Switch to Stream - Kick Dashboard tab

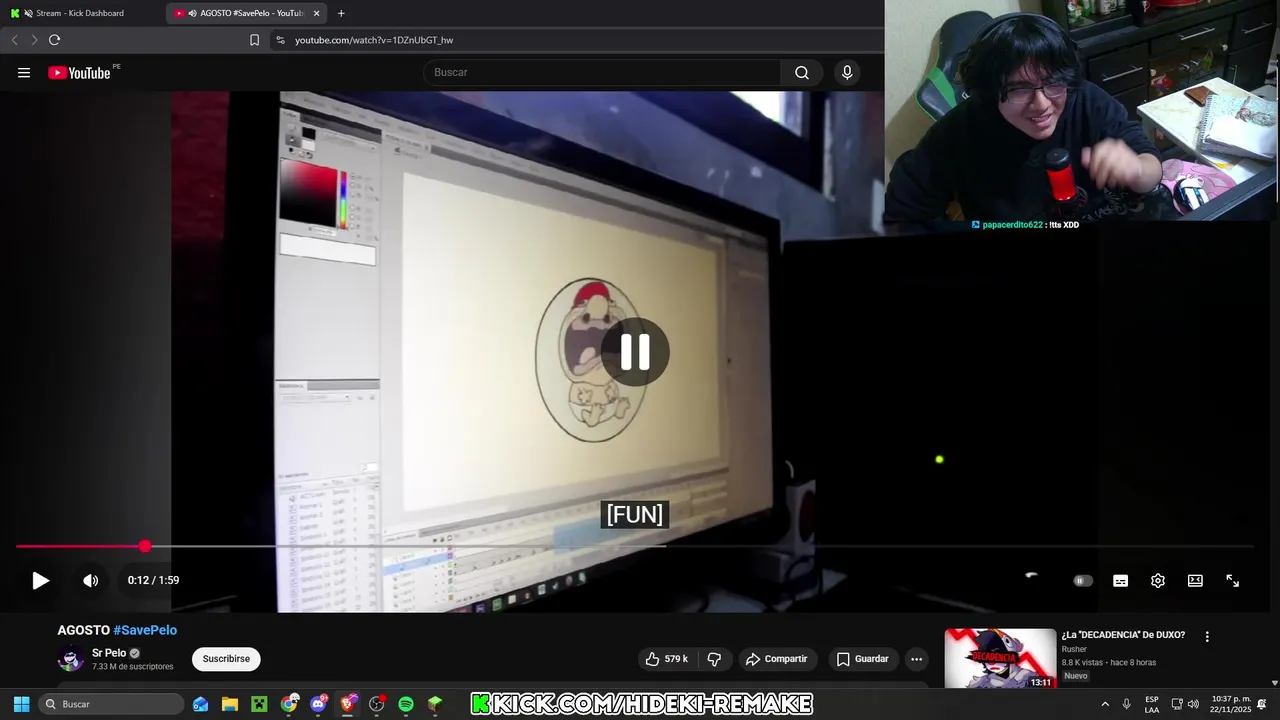(x=80, y=13)
